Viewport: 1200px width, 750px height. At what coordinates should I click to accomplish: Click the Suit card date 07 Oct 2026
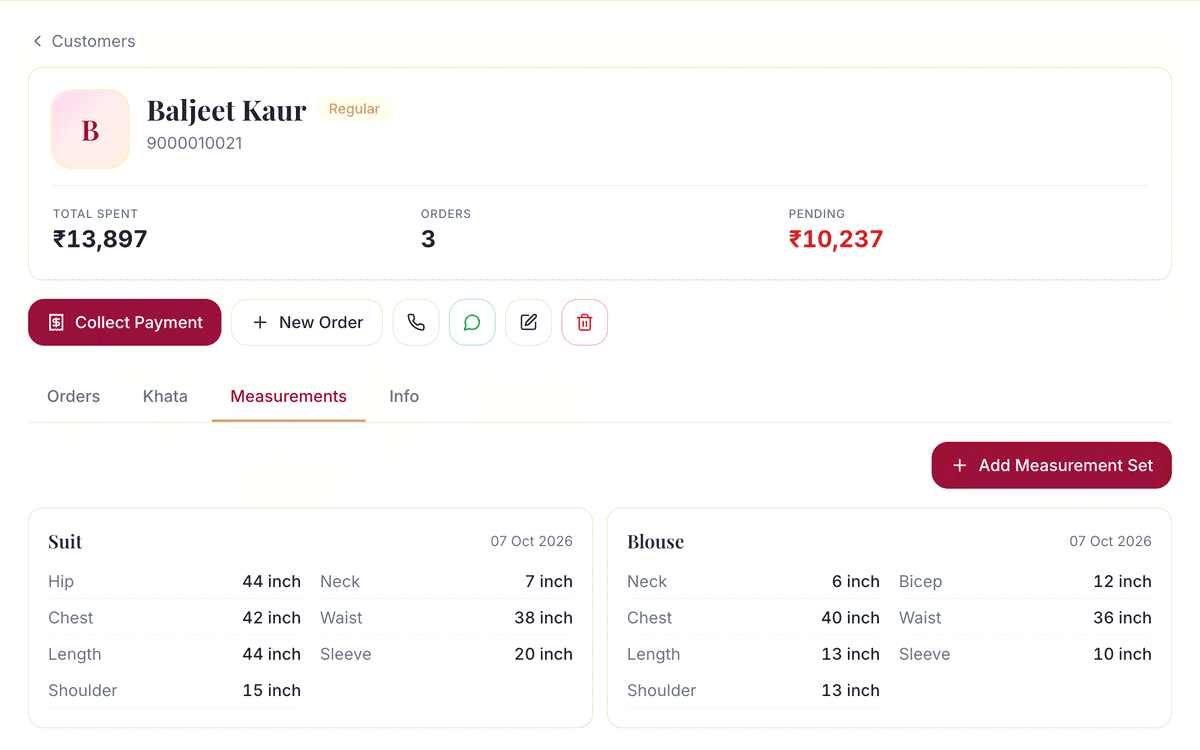coord(532,541)
